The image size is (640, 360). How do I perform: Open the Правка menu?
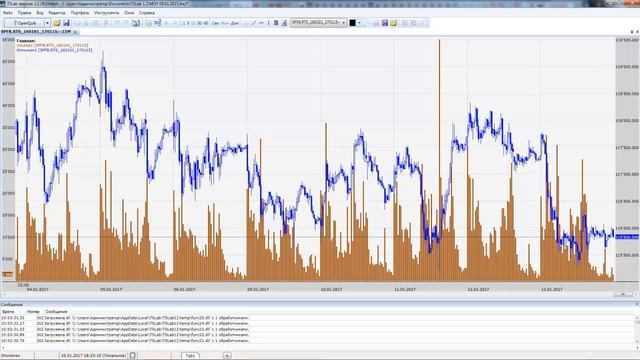24,13
